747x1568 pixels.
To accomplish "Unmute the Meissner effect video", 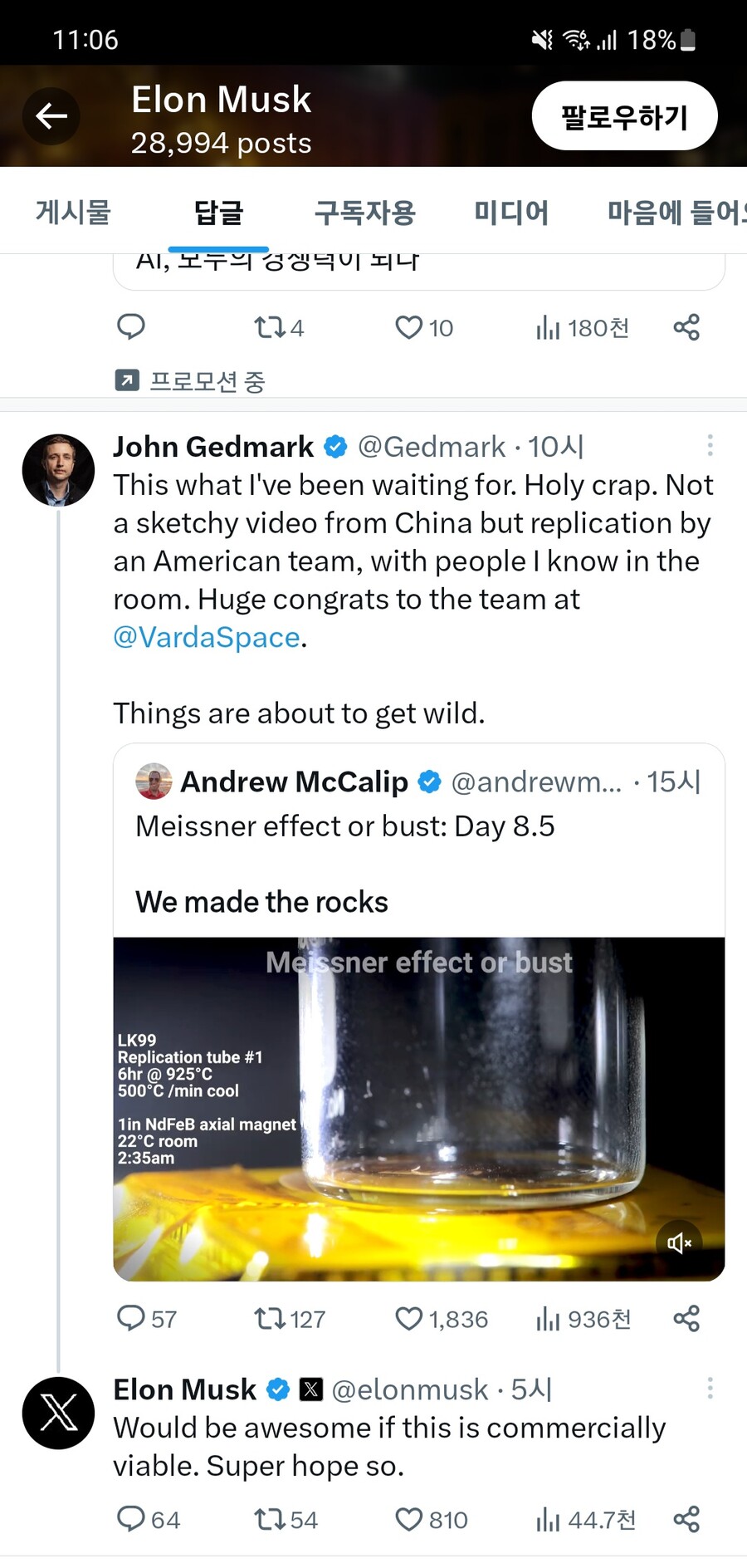I will (679, 1243).
